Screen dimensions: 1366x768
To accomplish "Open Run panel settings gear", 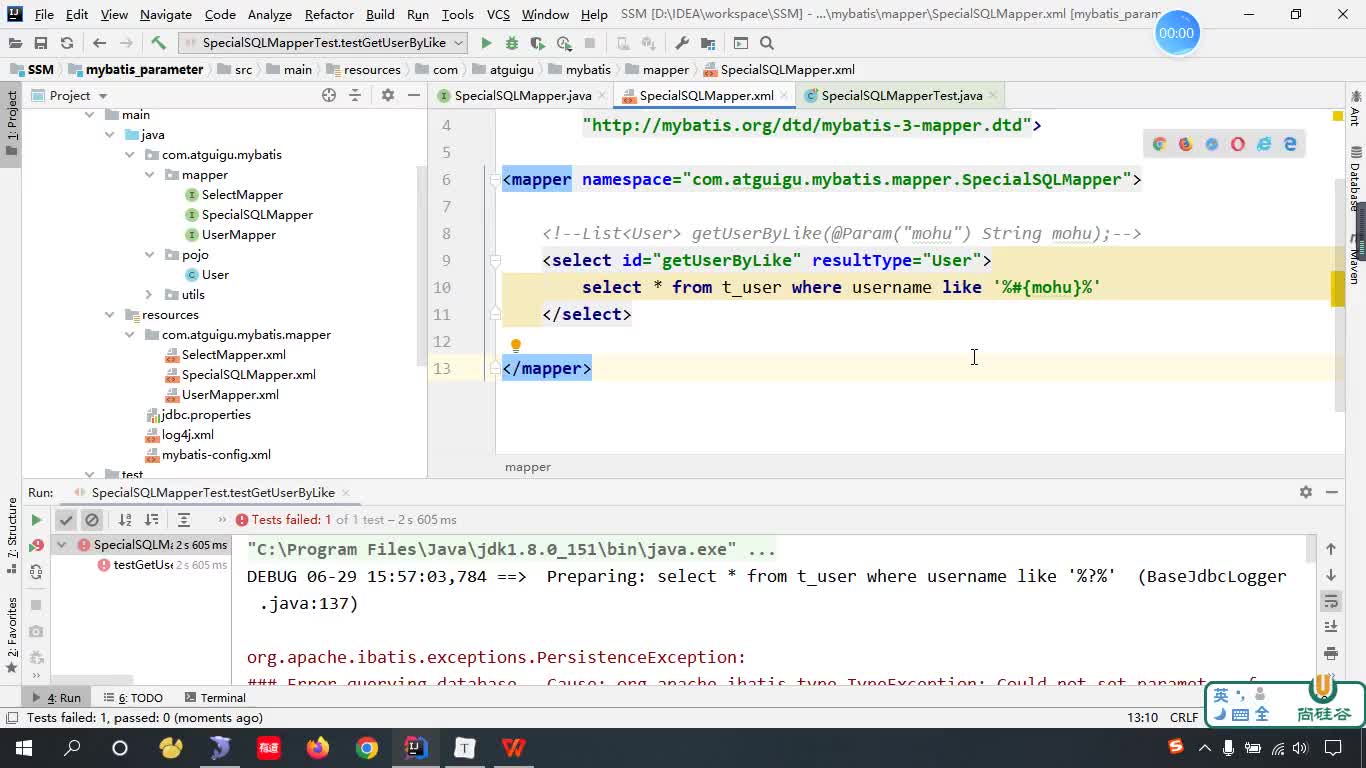I will pos(1305,492).
